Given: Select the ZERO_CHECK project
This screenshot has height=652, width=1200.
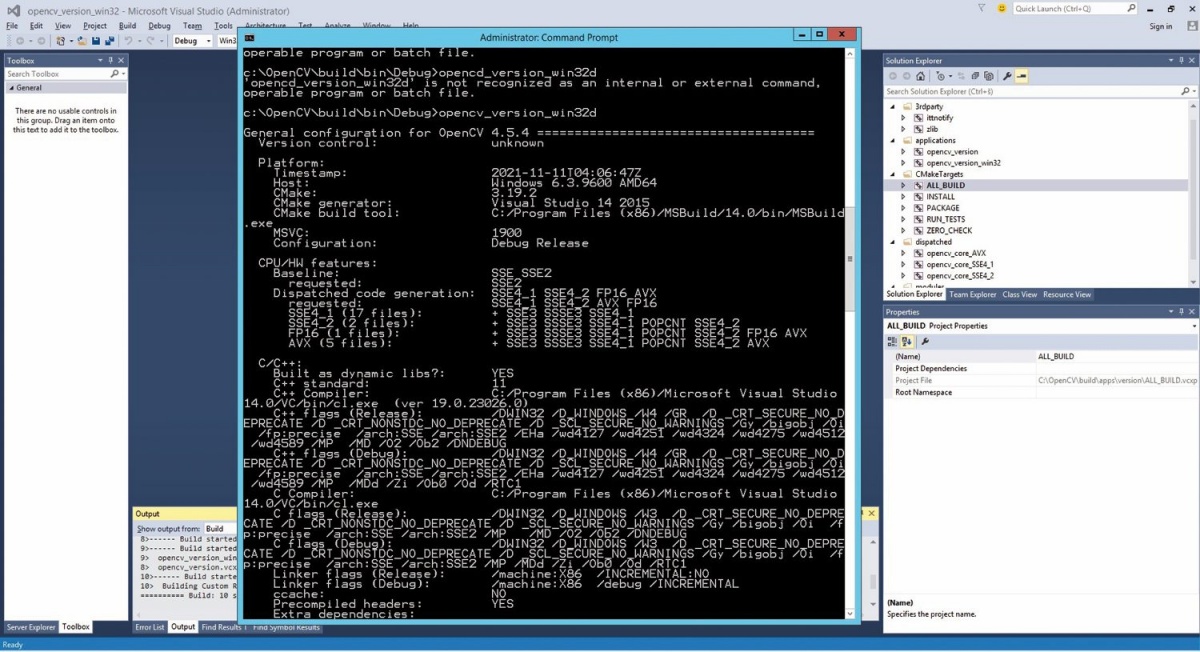Looking at the screenshot, I should pos(949,231).
